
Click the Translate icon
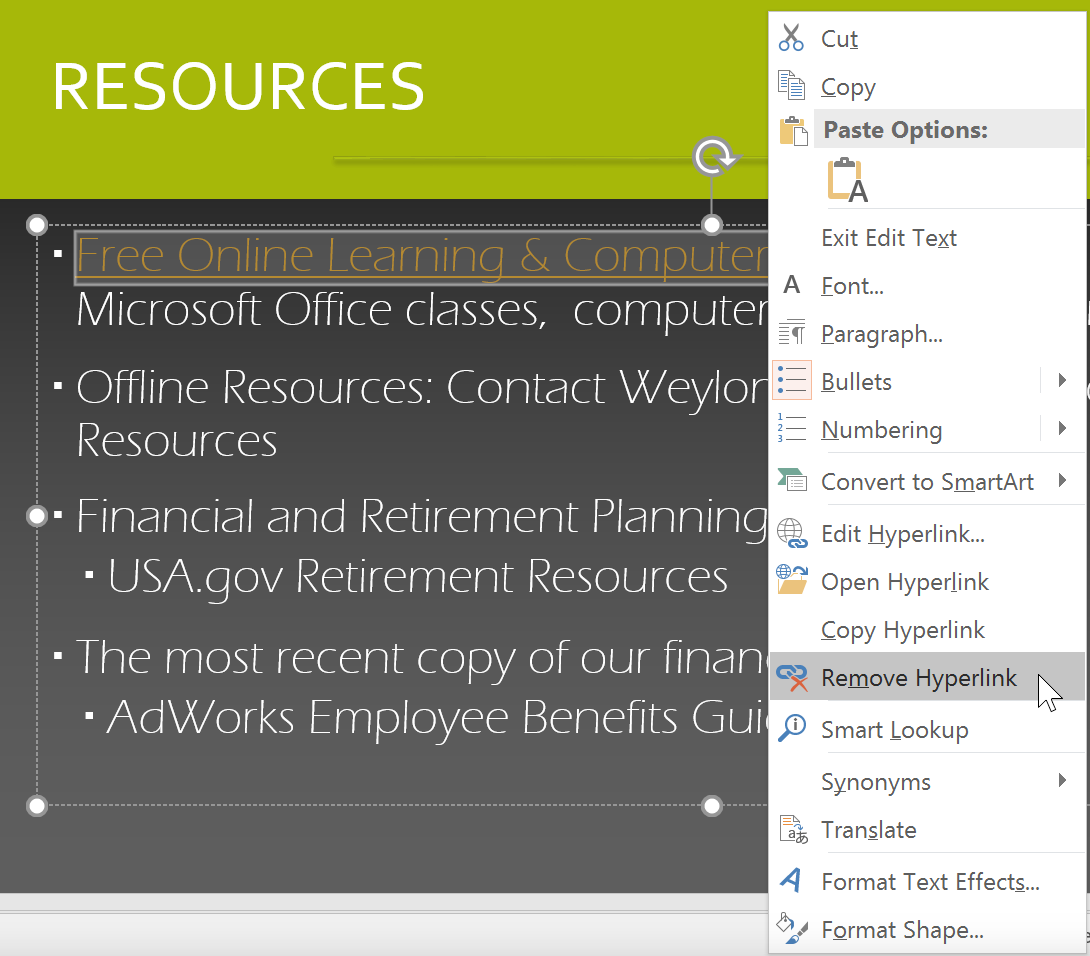pyautogui.click(x=791, y=830)
